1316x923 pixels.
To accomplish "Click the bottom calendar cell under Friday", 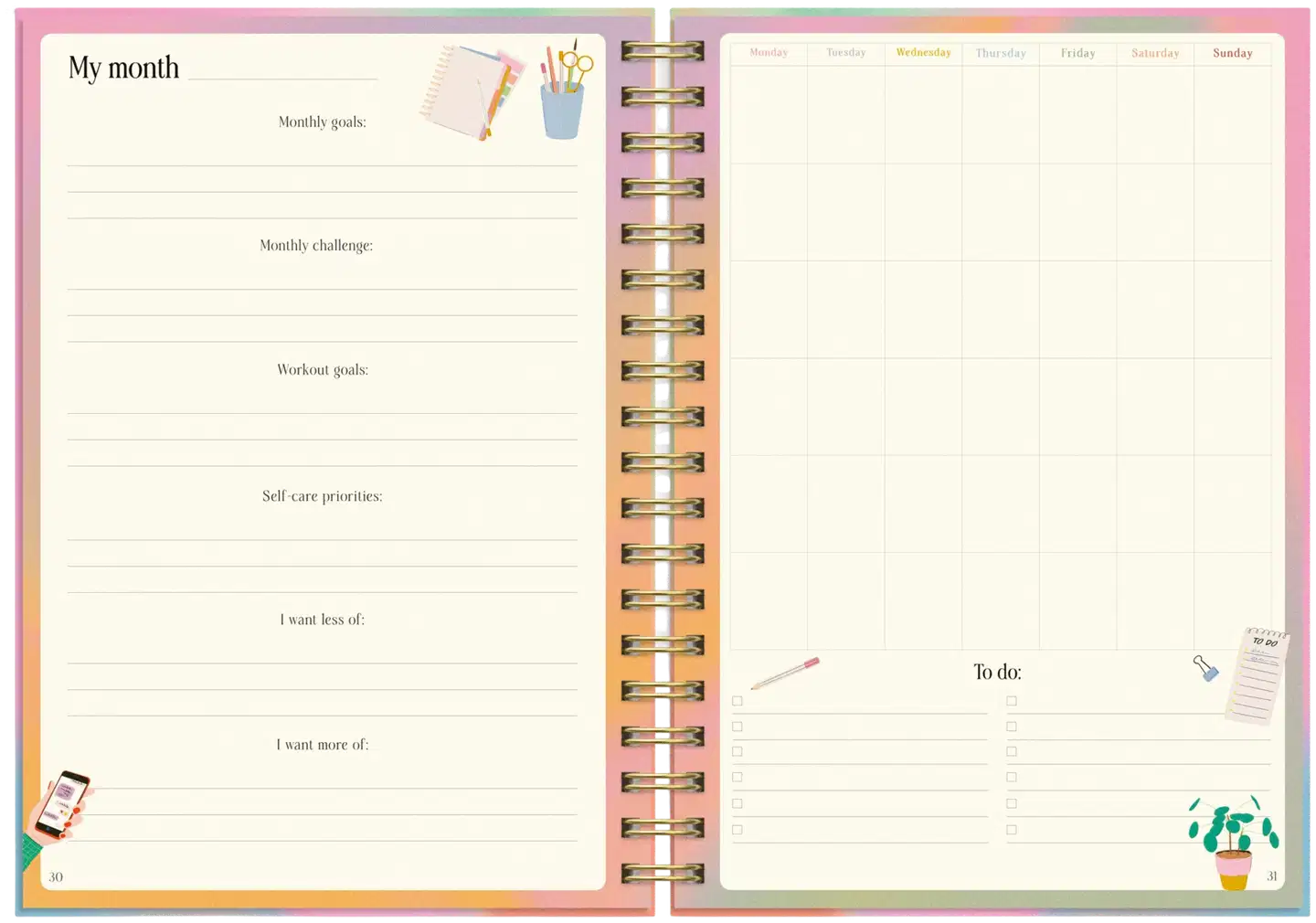I will click(1077, 600).
